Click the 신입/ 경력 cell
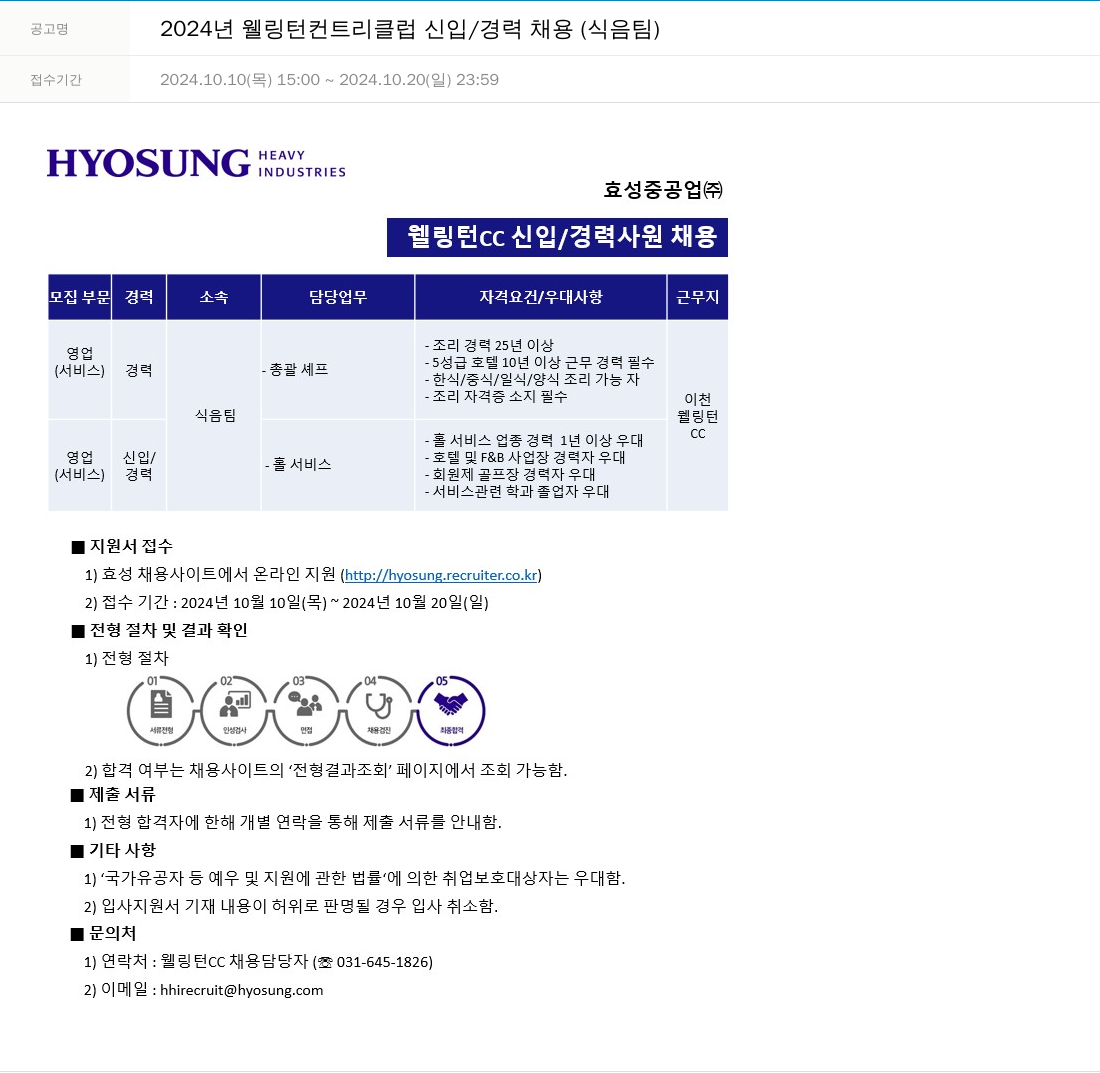1100x1073 pixels. click(x=139, y=466)
